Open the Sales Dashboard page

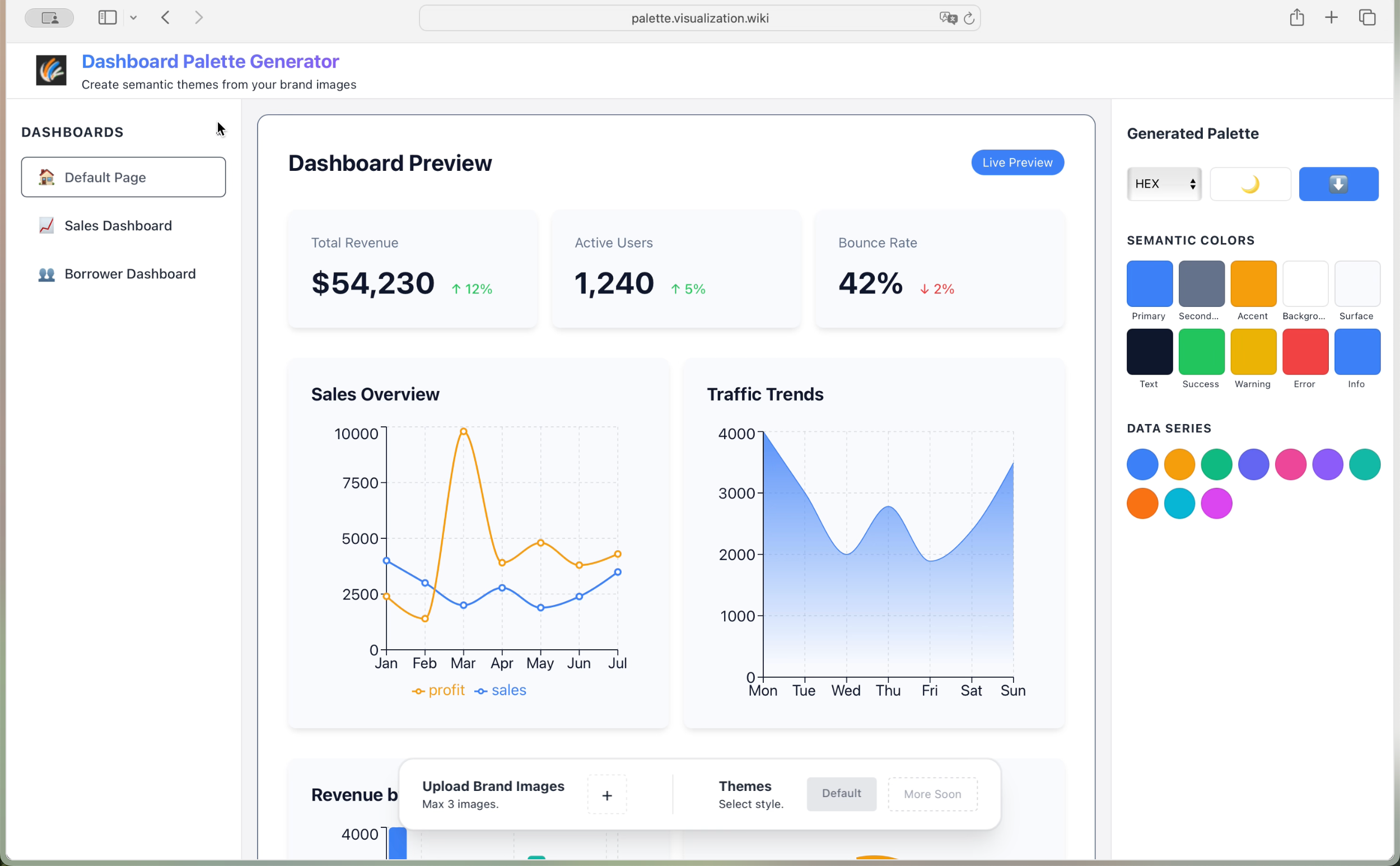(118, 226)
